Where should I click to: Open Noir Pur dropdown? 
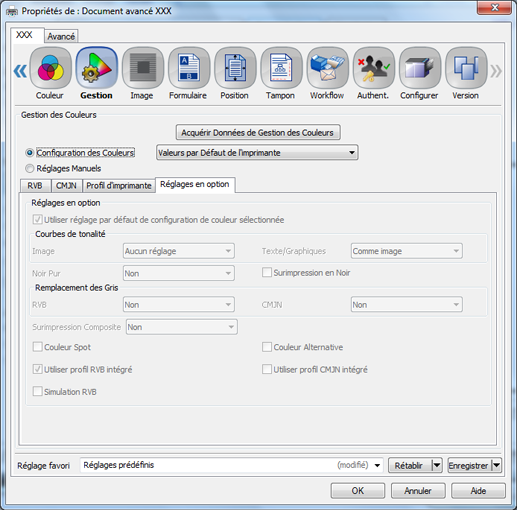point(179,273)
